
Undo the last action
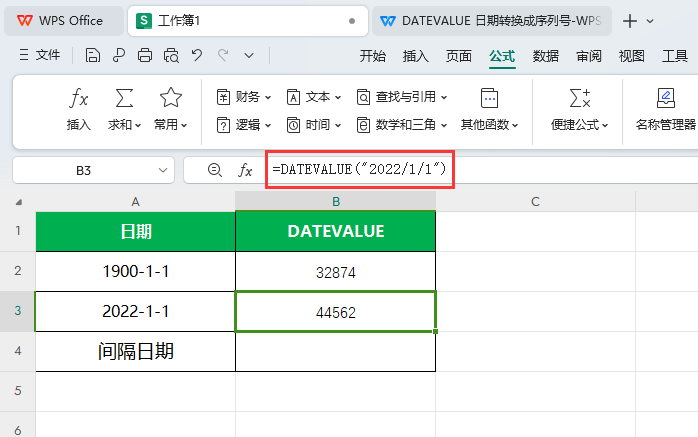point(197,56)
